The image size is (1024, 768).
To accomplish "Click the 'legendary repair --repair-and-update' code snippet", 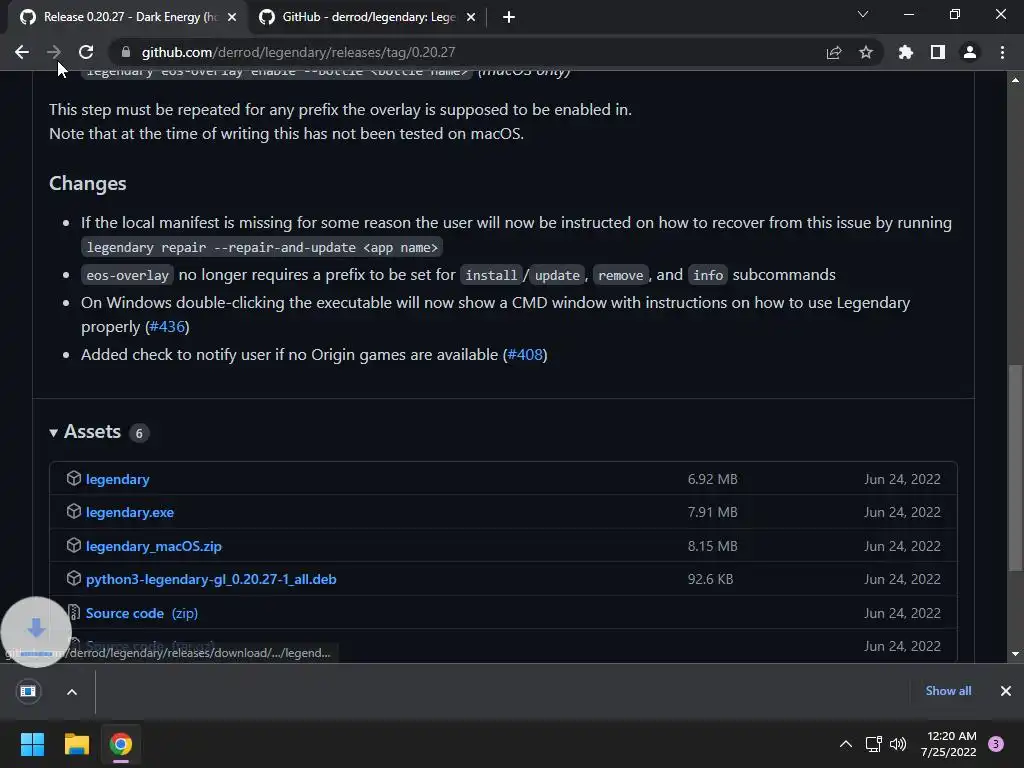I will 262,248.
